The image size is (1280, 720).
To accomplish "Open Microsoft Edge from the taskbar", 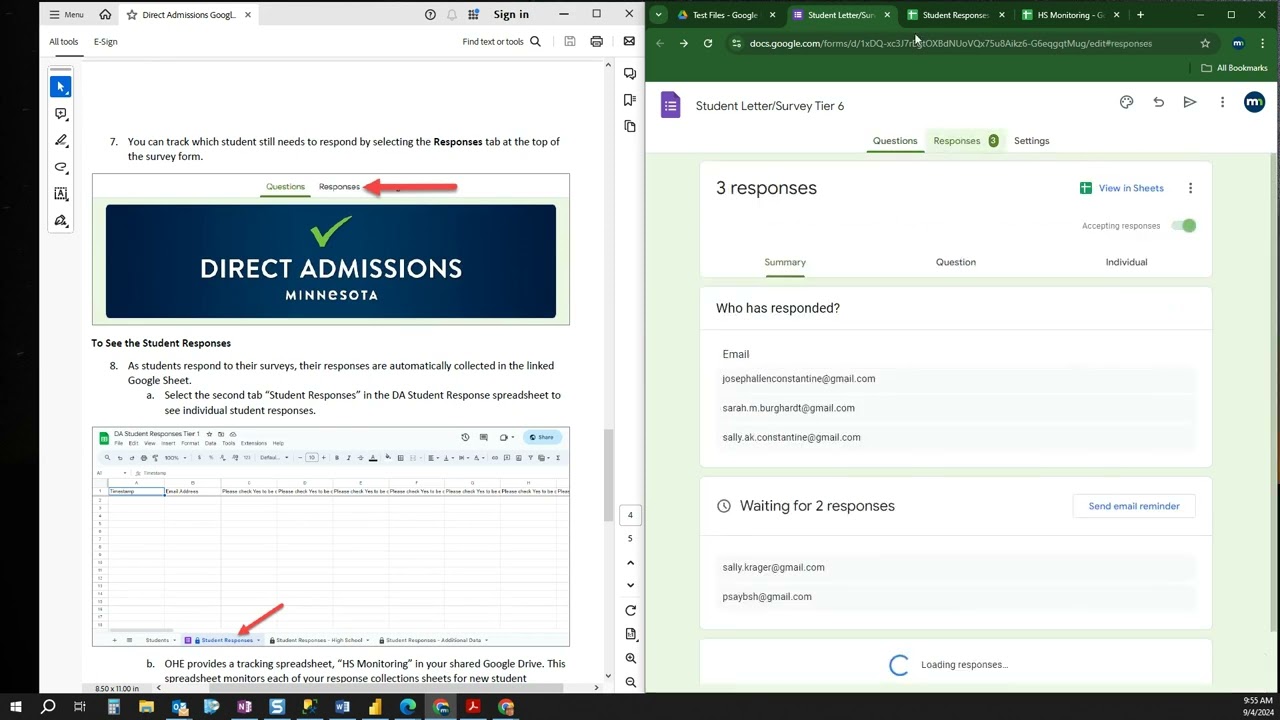I will point(408,707).
